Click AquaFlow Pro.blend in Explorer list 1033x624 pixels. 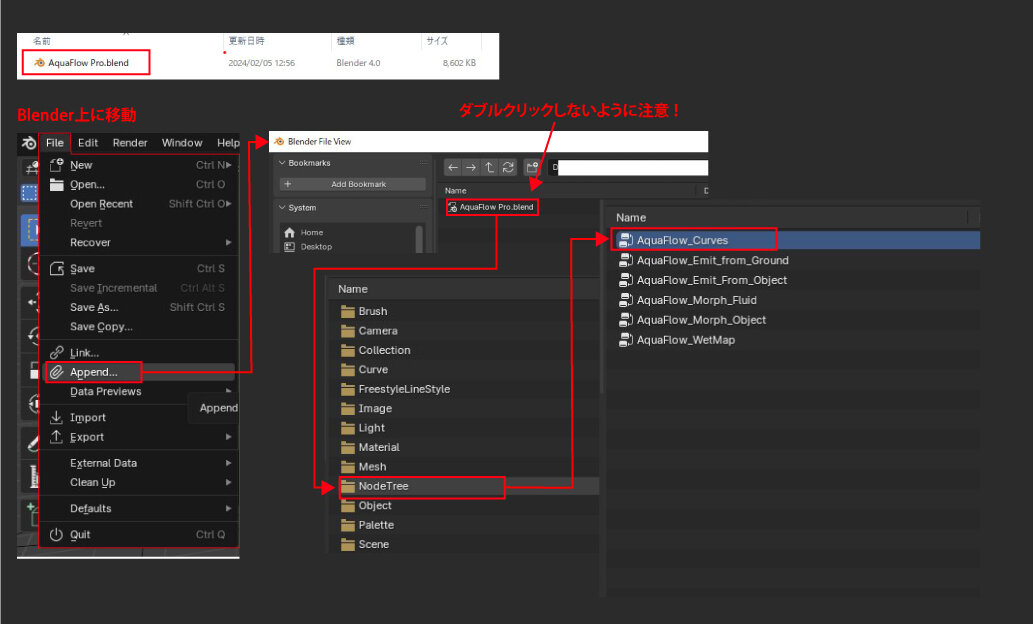pos(88,63)
